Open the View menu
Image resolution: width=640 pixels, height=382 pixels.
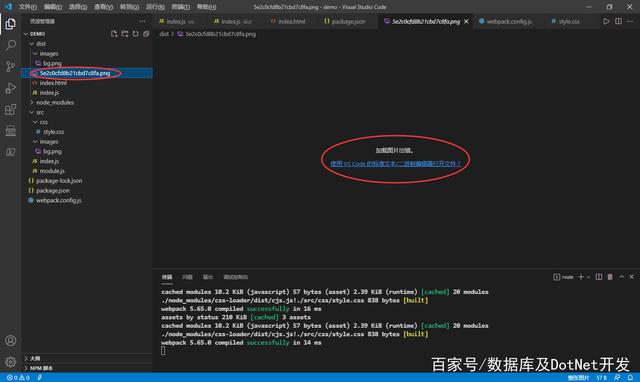(103, 7)
